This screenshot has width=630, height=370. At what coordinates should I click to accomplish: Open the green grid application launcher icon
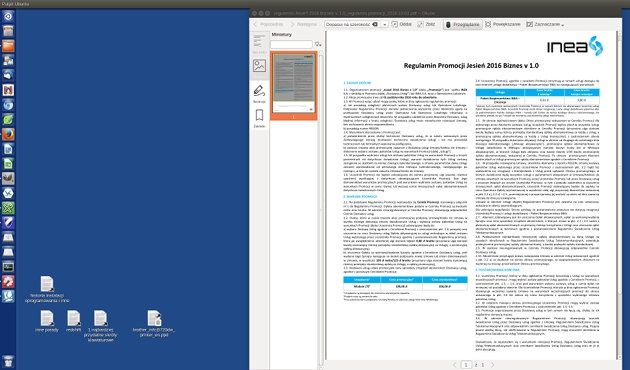pos(8,208)
